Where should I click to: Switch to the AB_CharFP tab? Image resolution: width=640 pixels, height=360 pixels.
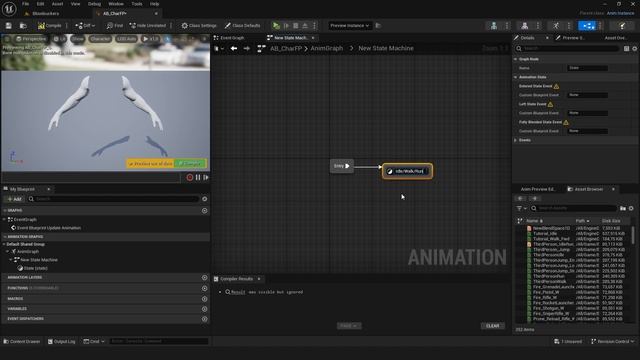[114, 13]
